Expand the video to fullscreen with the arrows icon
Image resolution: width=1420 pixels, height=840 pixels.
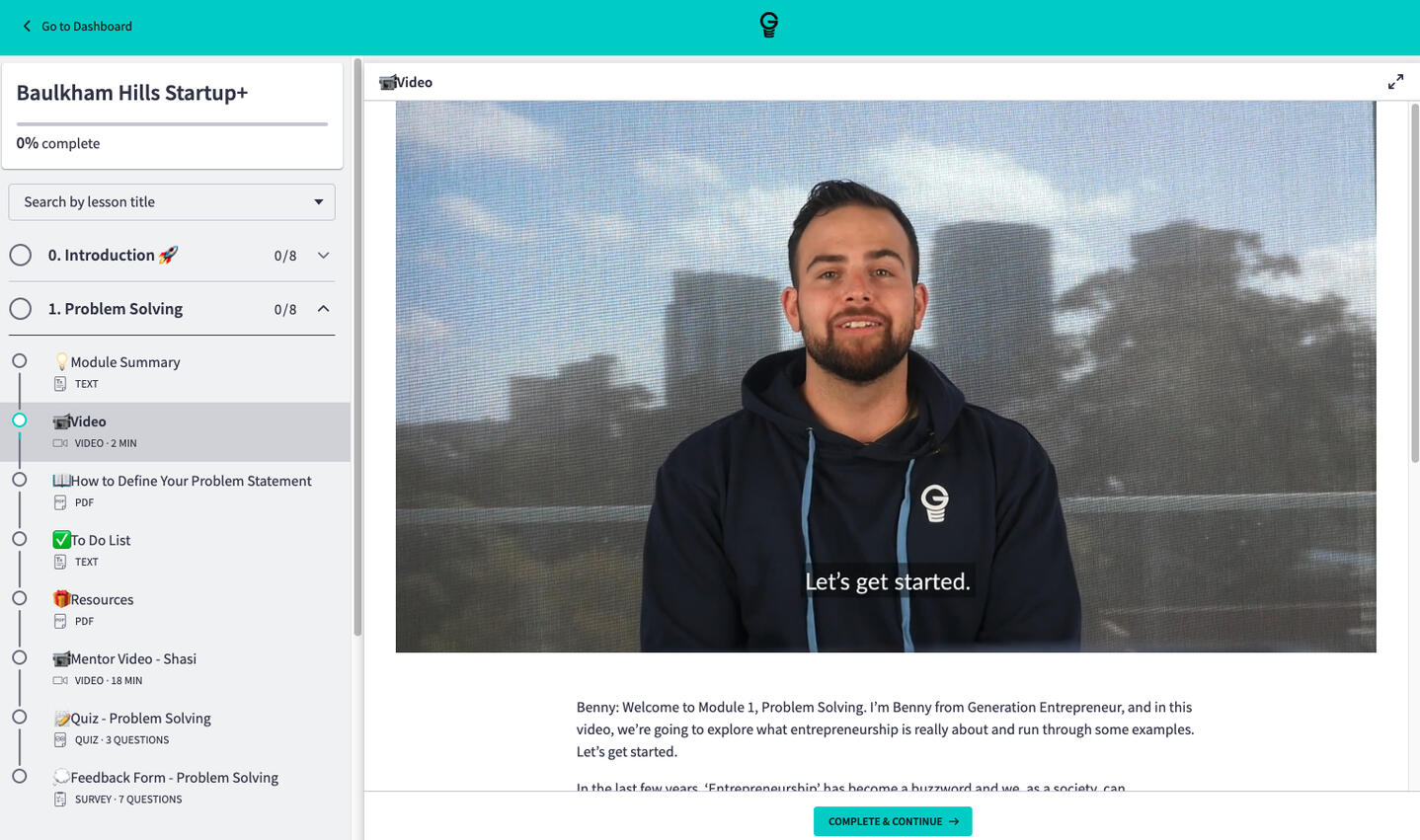(x=1394, y=82)
